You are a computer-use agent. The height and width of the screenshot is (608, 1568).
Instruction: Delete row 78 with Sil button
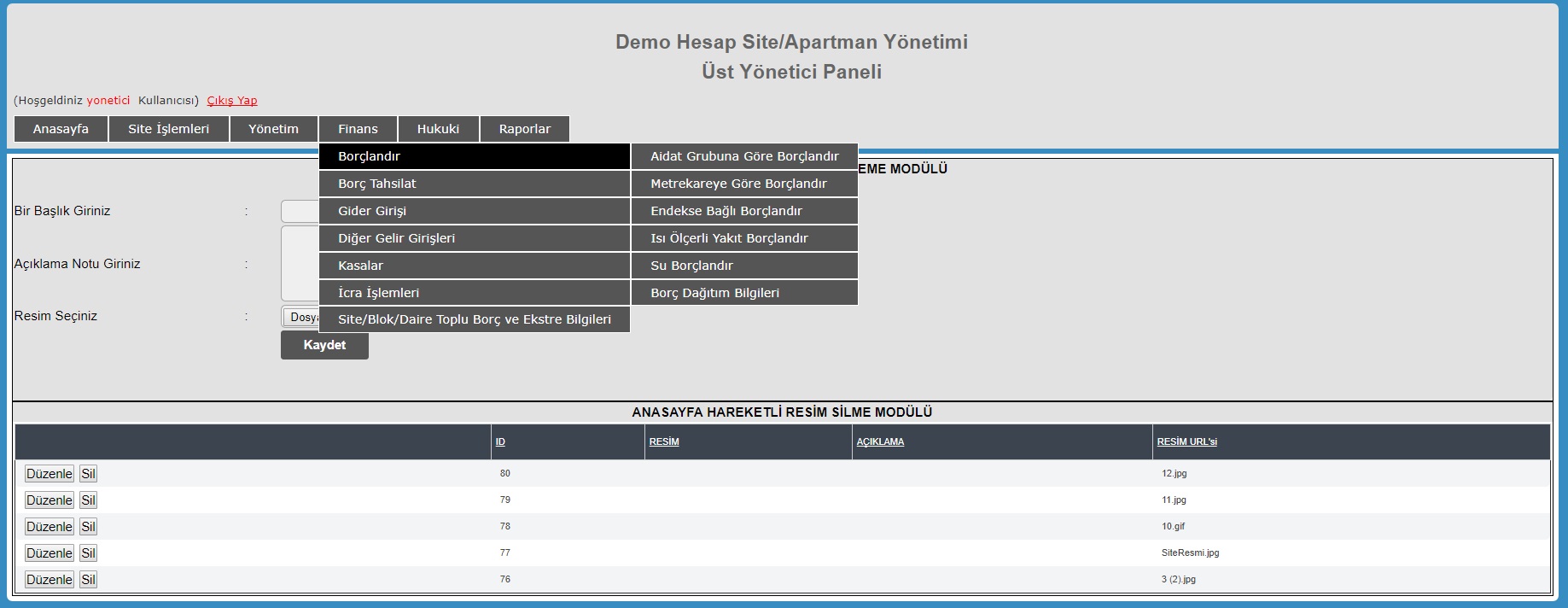[88, 527]
